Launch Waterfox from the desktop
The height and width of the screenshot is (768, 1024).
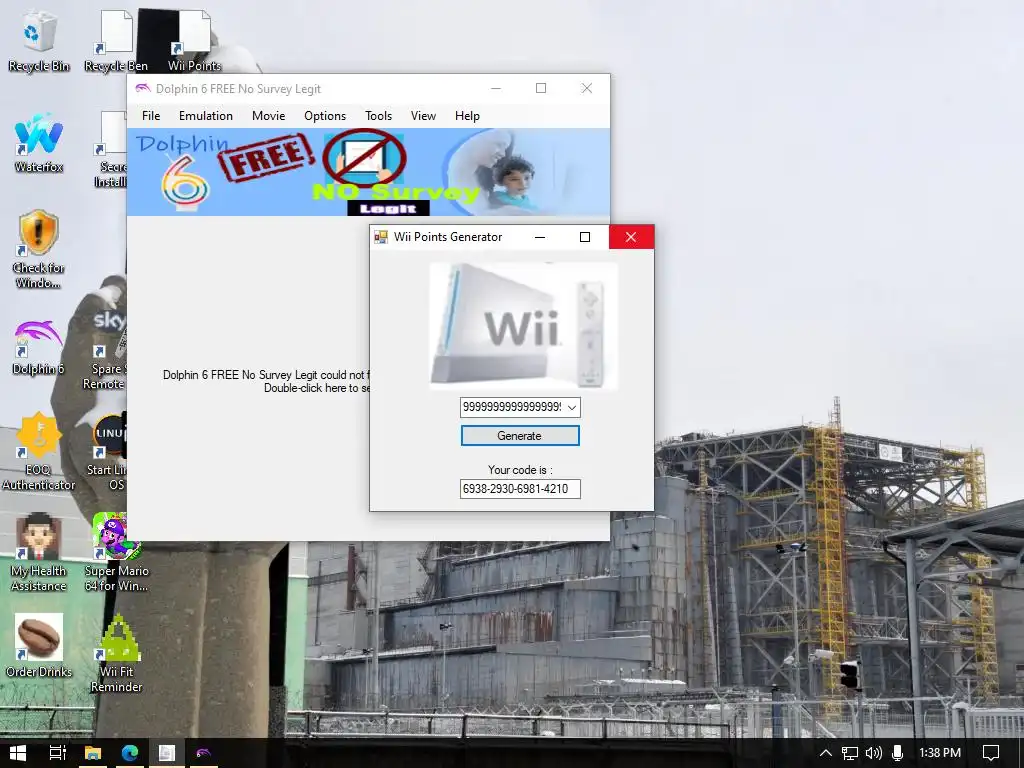39,142
